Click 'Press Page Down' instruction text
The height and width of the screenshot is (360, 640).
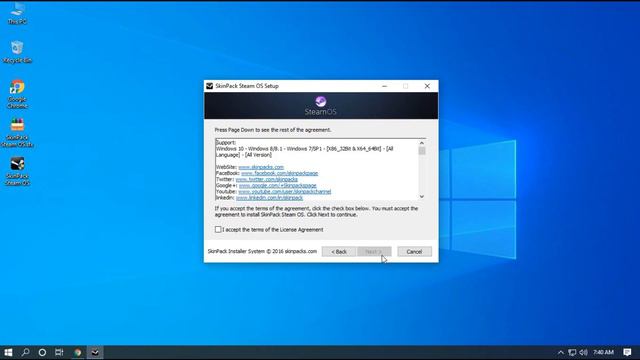[x=273, y=130]
